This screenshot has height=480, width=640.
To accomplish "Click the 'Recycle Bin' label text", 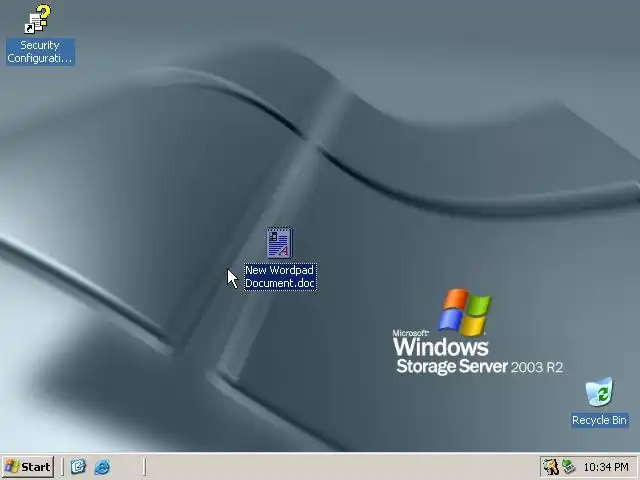I will pos(599,420).
